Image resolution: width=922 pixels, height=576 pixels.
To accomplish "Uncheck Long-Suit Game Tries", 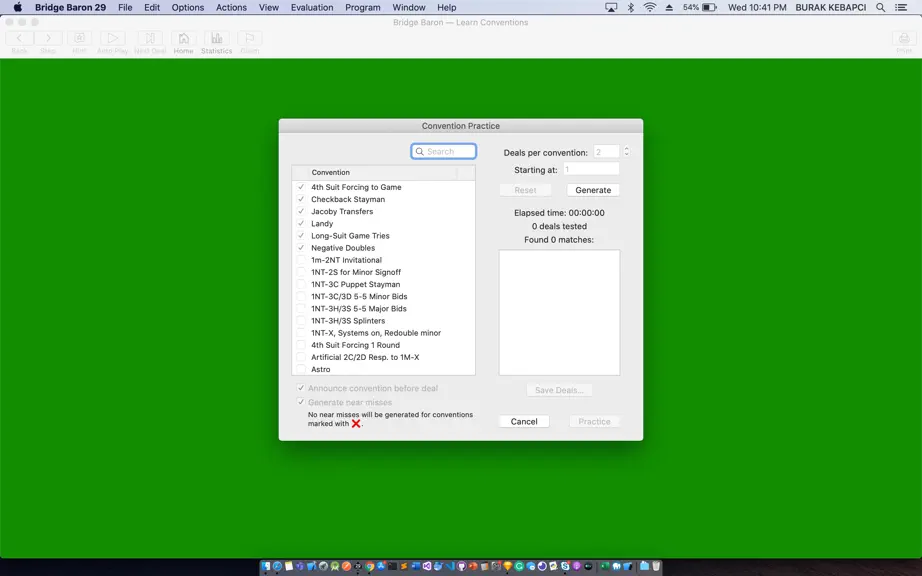I will [301, 236].
